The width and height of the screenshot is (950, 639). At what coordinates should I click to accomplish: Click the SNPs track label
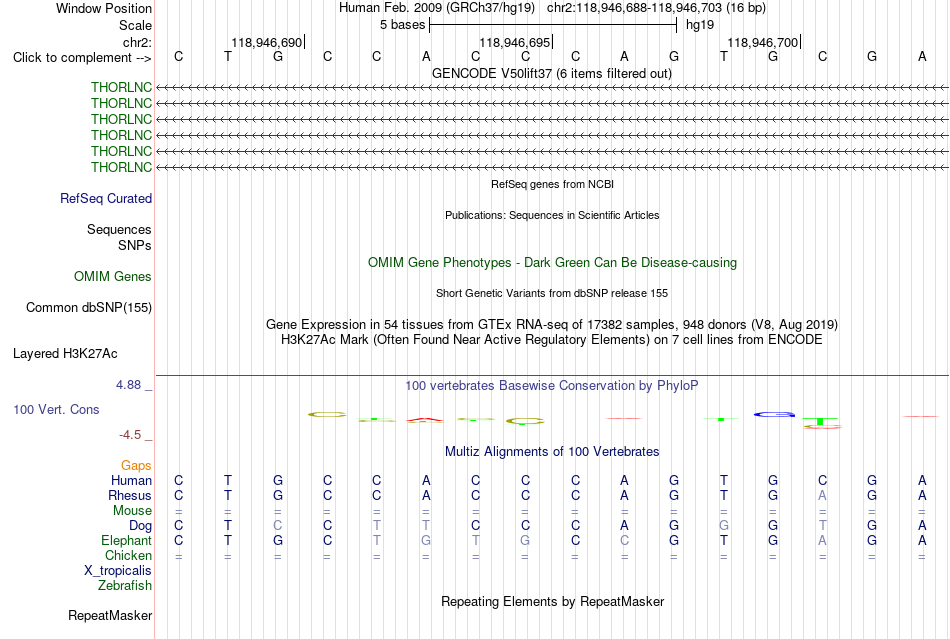click(x=135, y=245)
